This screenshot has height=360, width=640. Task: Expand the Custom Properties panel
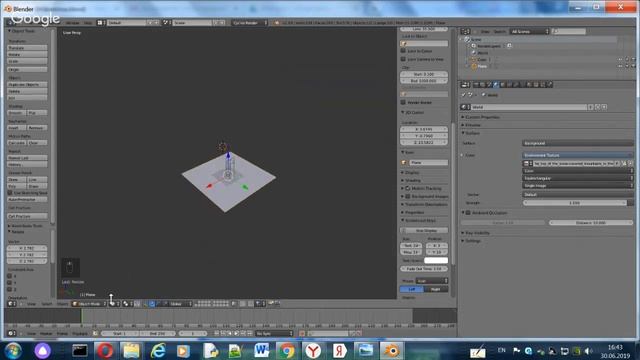point(482,117)
